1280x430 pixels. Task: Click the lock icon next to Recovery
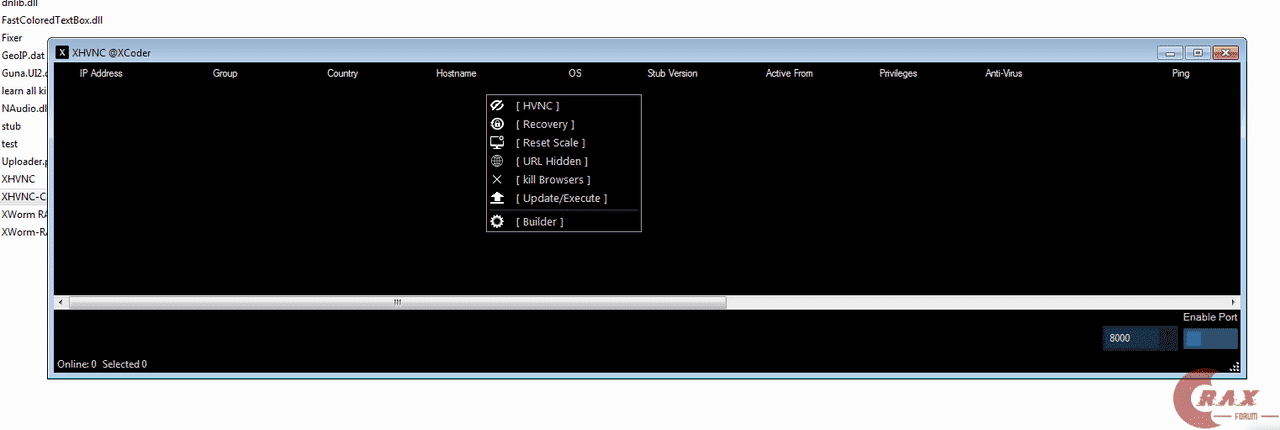point(497,124)
